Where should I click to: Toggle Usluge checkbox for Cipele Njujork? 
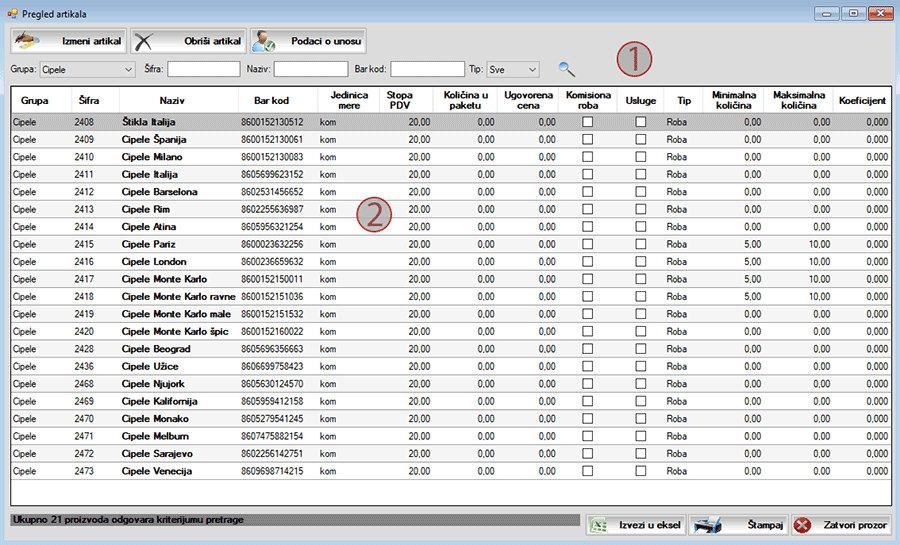(x=641, y=384)
